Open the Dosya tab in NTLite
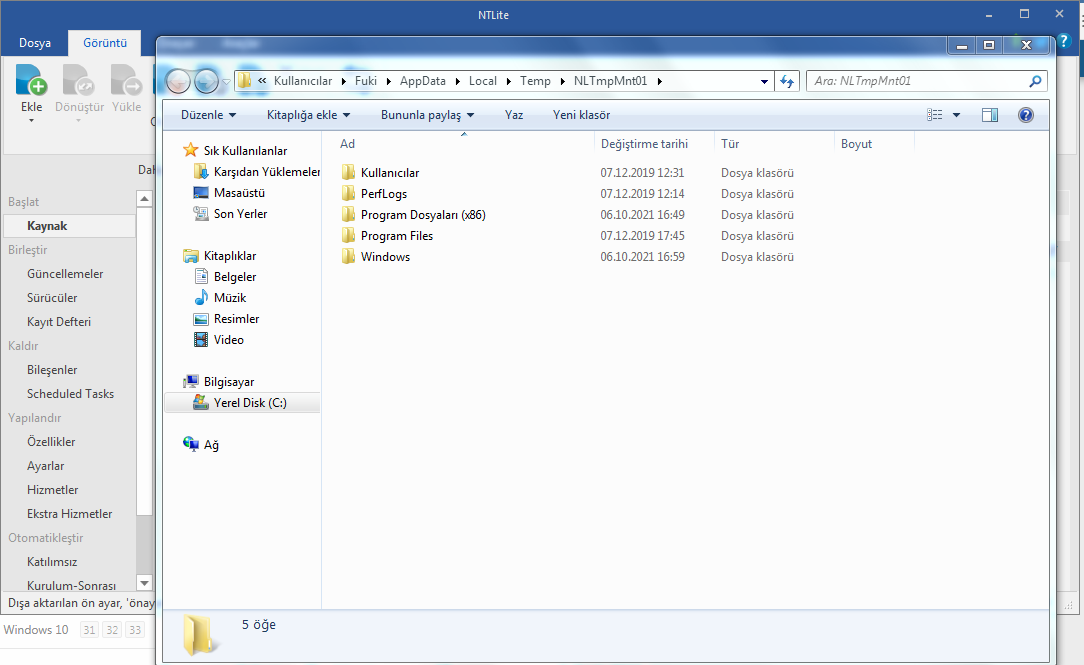Screen dimensions: 1084x665 pos(35,43)
